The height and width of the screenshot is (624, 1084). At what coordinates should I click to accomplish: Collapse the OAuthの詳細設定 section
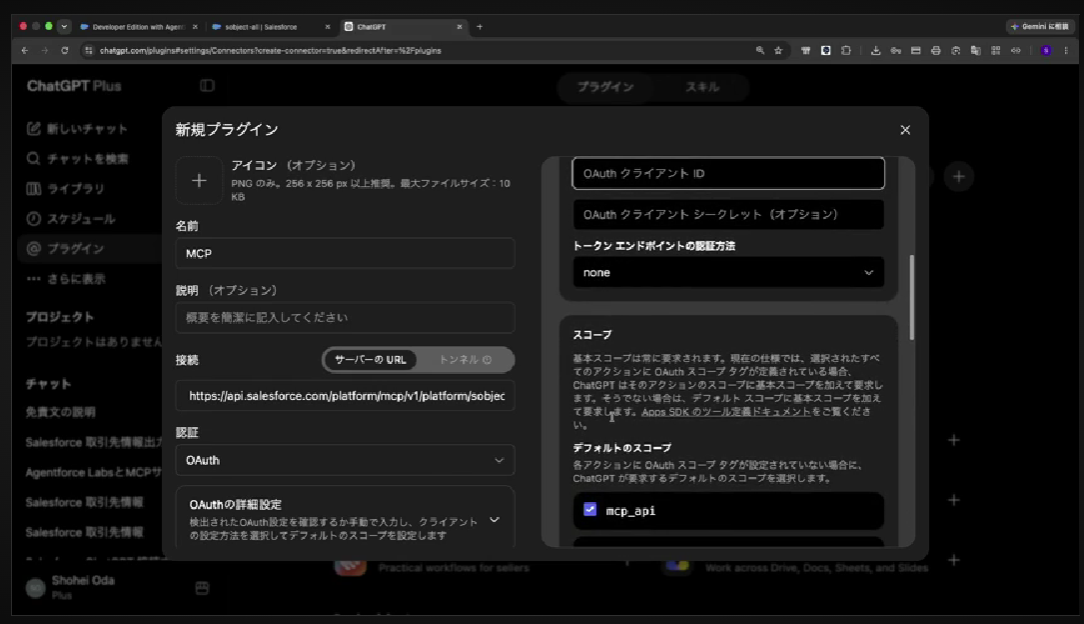494,520
